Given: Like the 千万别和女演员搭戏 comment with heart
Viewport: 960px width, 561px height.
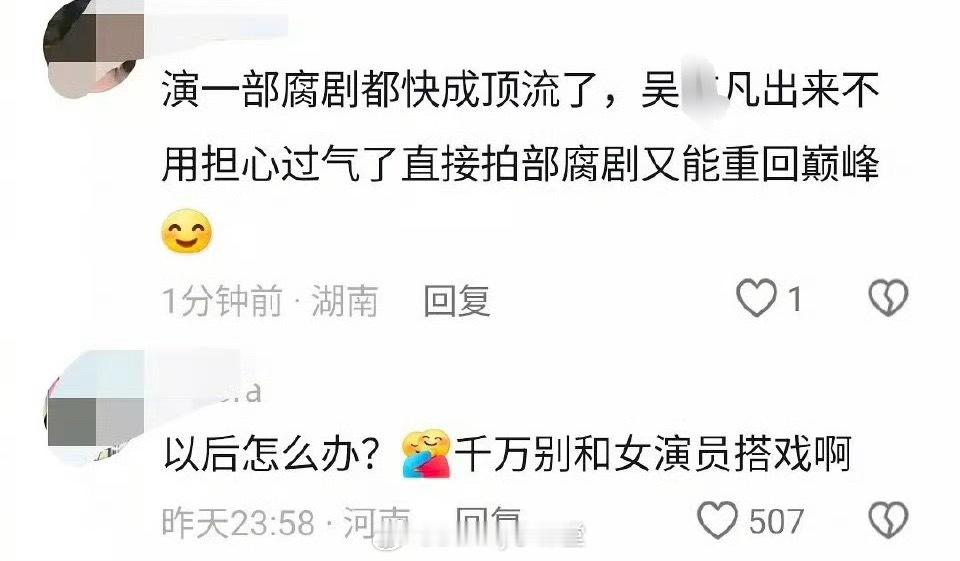Looking at the screenshot, I should [718, 520].
